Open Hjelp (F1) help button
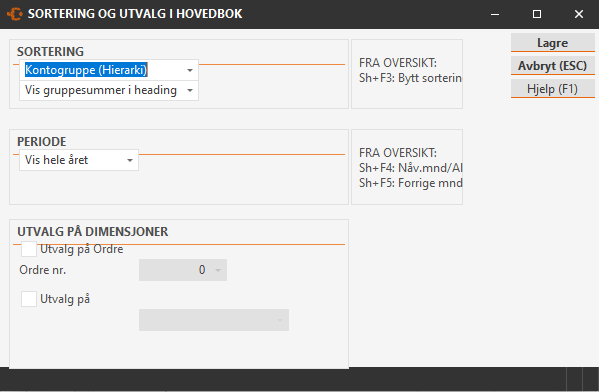The image size is (599, 392). 552,89
